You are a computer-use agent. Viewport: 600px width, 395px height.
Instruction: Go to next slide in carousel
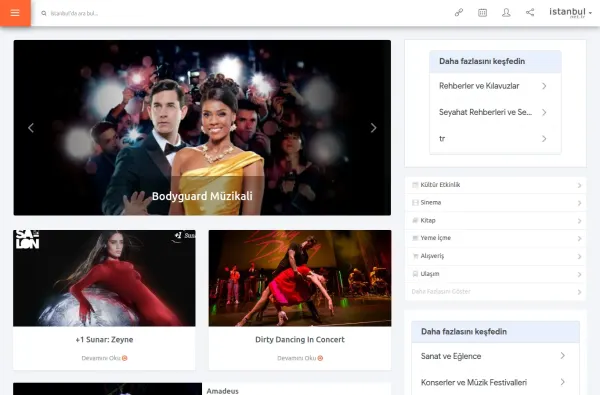tap(373, 128)
